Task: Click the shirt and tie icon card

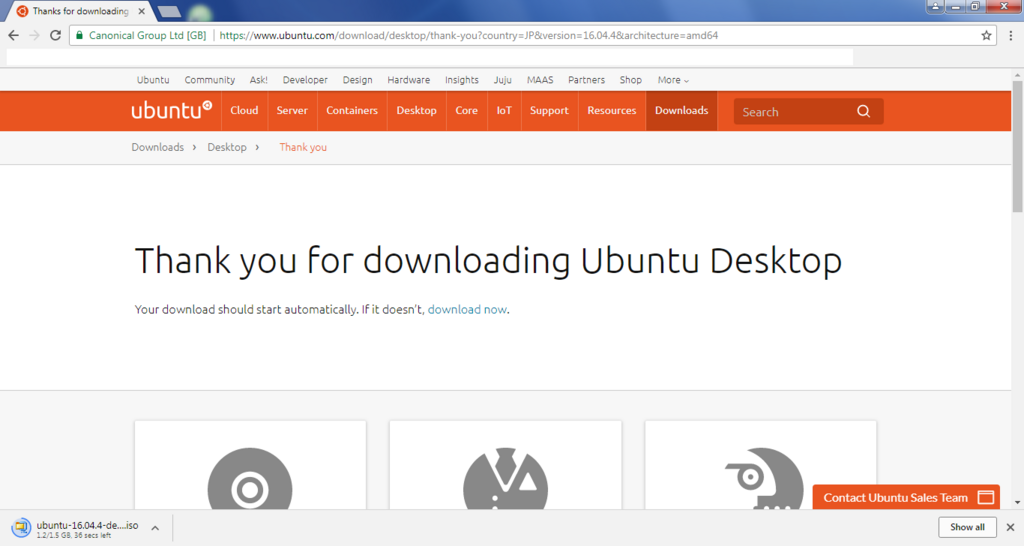Action: tap(505, 465)
